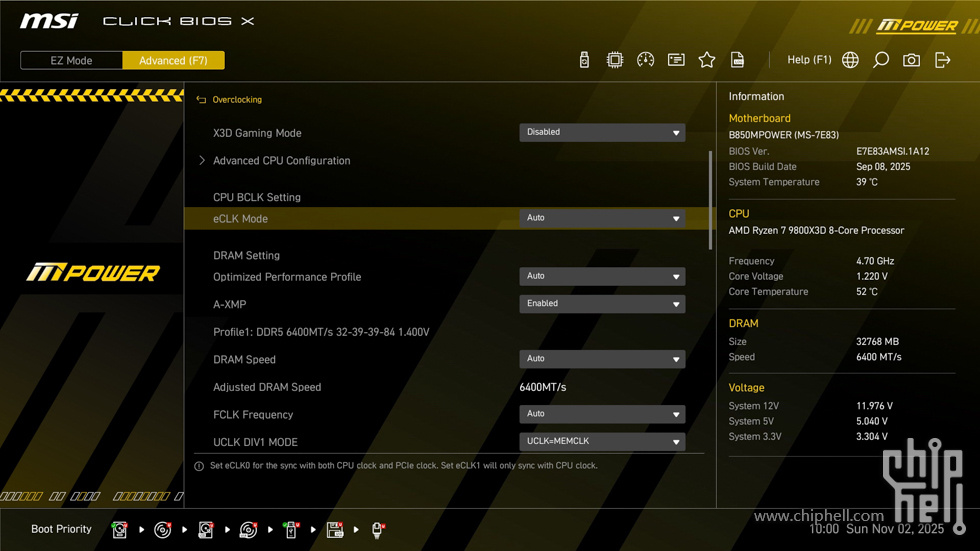Click the settings list vertical scrollbar
The height and width of the screenshot is (551, 980).
pyautogui.click(x=710, y=200)
